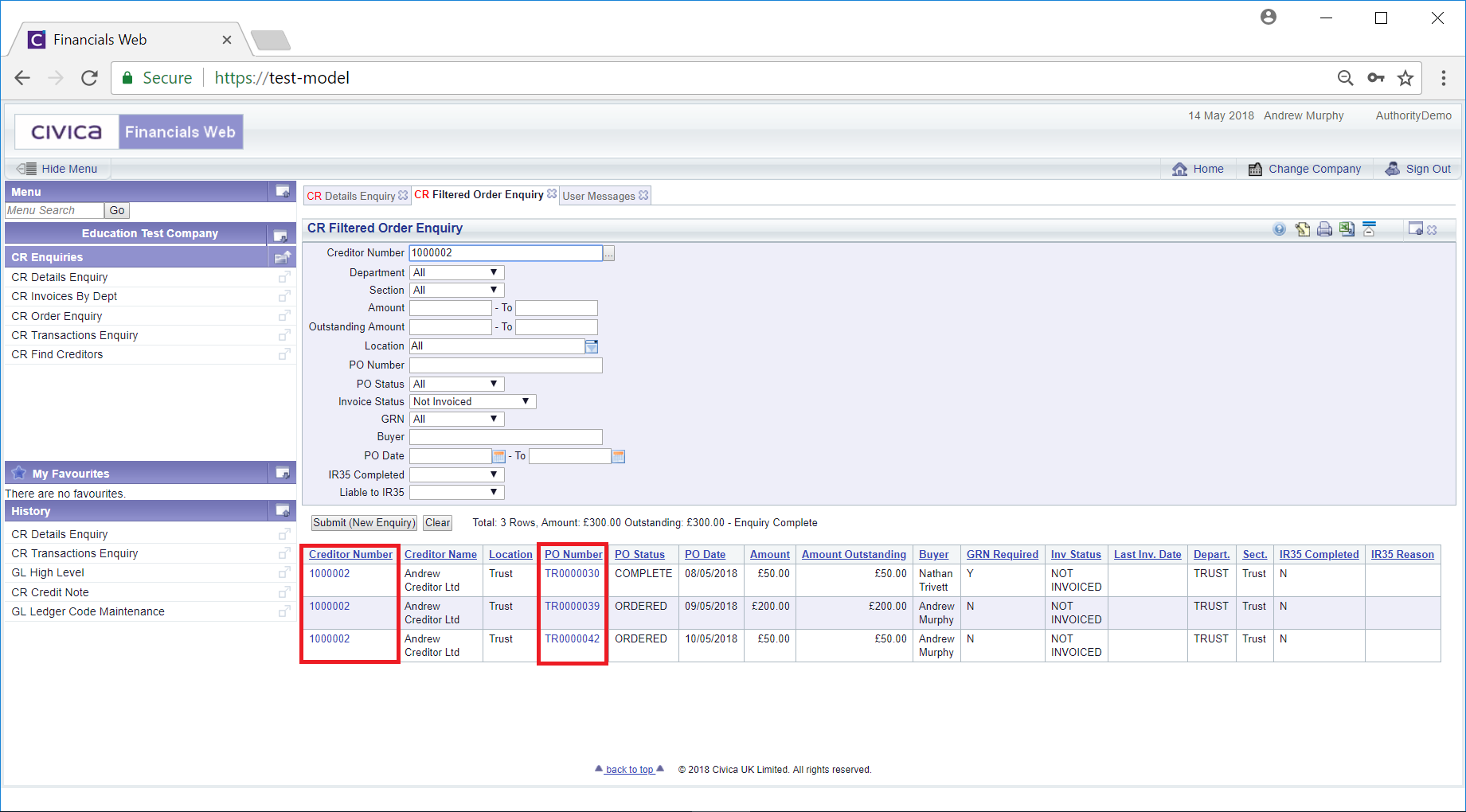Click the Creditor Number lookup ellipsis button
This screenshot has height=812, width=1466.
(609, 254)
